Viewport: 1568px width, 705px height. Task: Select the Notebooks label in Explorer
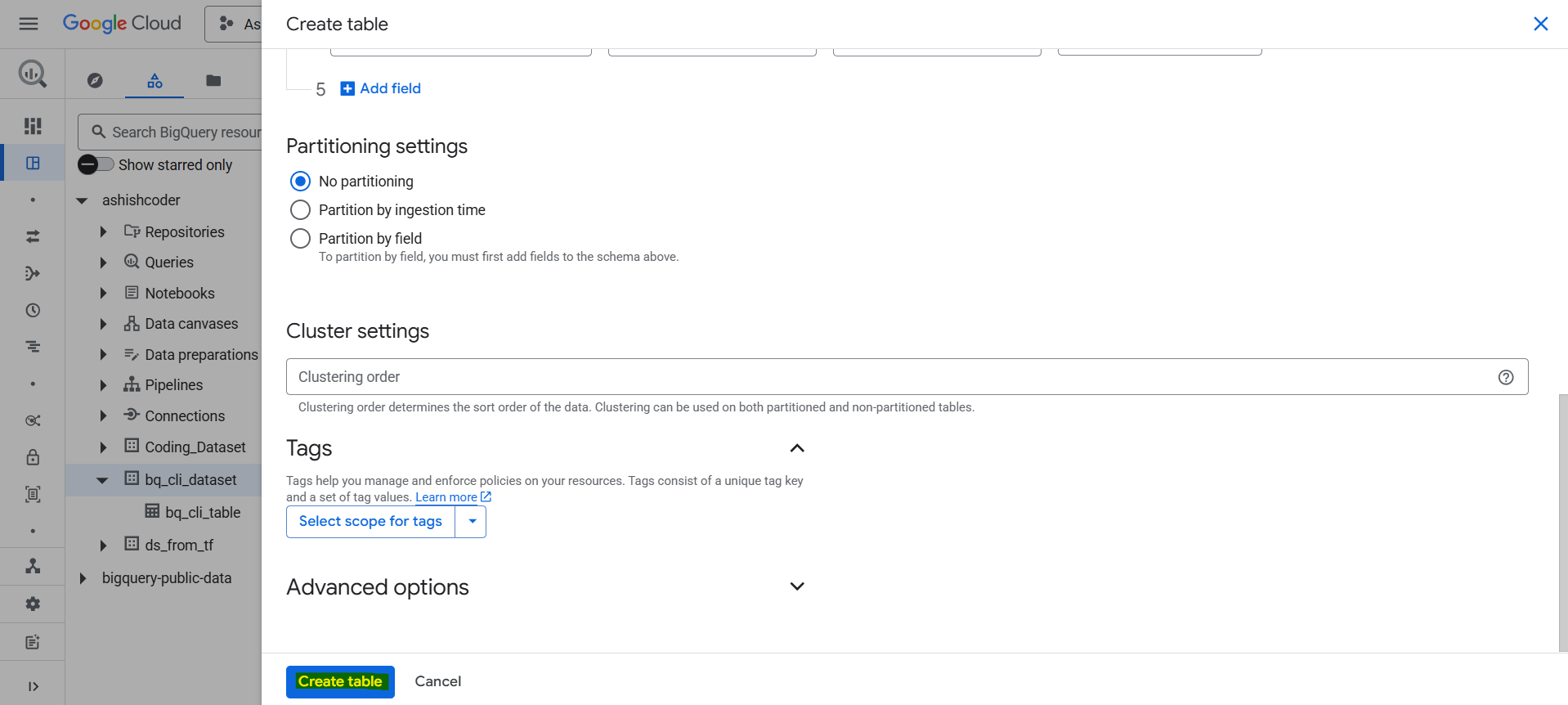coord(180,293)
